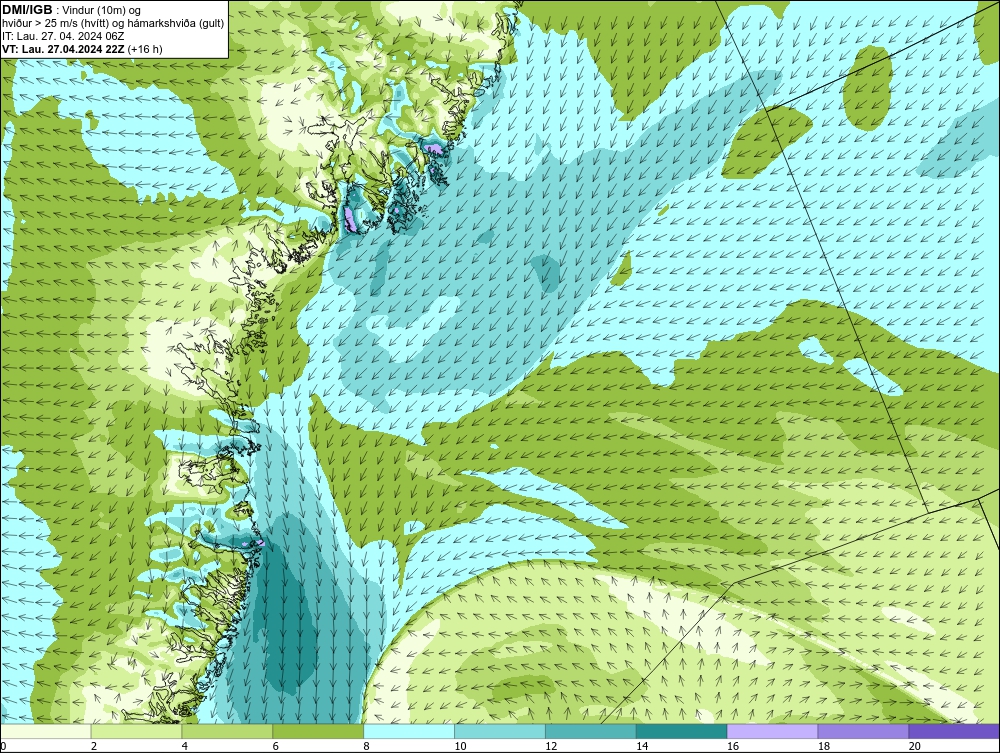The height and width of the screenshot is (753, 1000).
Task: Click the 10–12 m/s light teal legend swatch
Action: pyautogui.click(x=500, y=731)
